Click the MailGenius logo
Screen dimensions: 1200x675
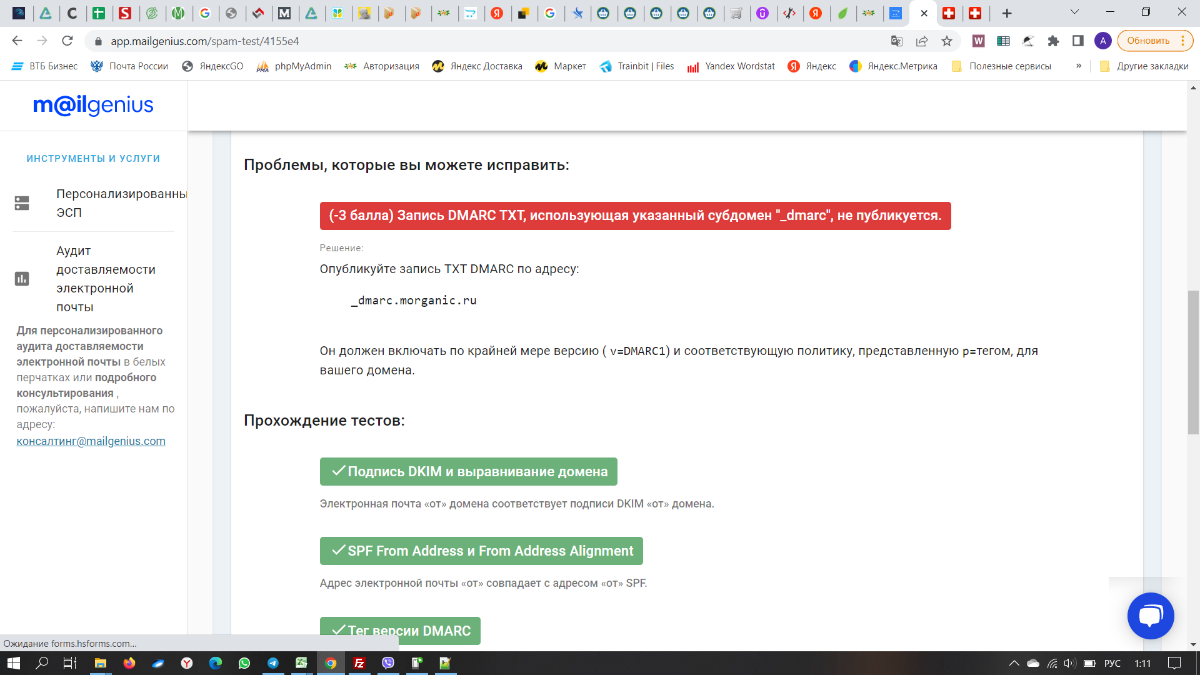click(93, 106)
